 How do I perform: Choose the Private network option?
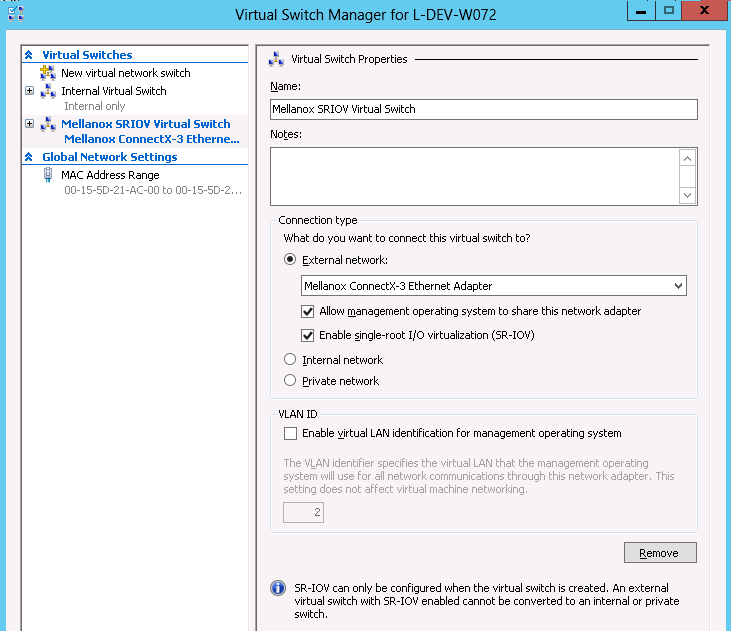coord(290,381)
